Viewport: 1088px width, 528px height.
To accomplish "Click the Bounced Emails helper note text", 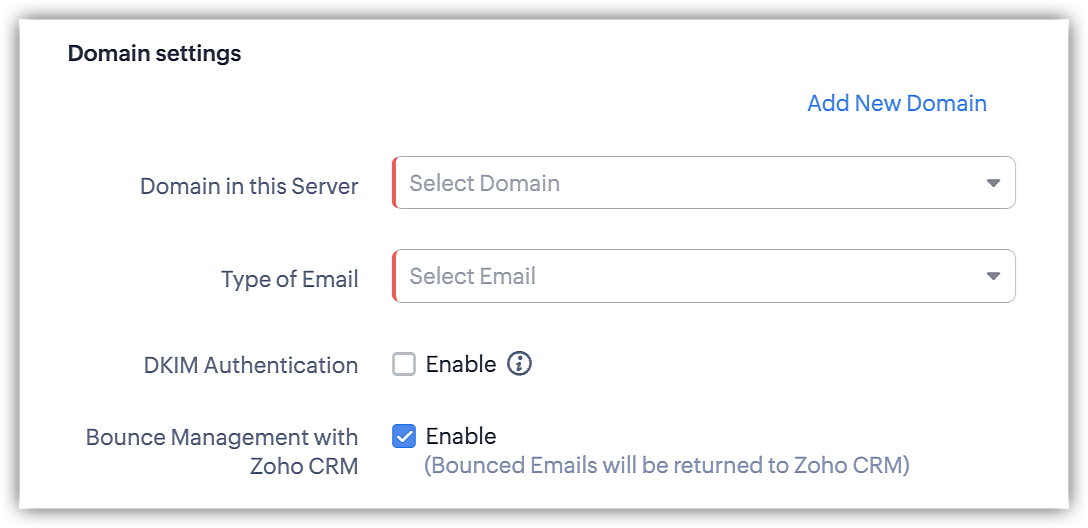I will click(667, 466).
